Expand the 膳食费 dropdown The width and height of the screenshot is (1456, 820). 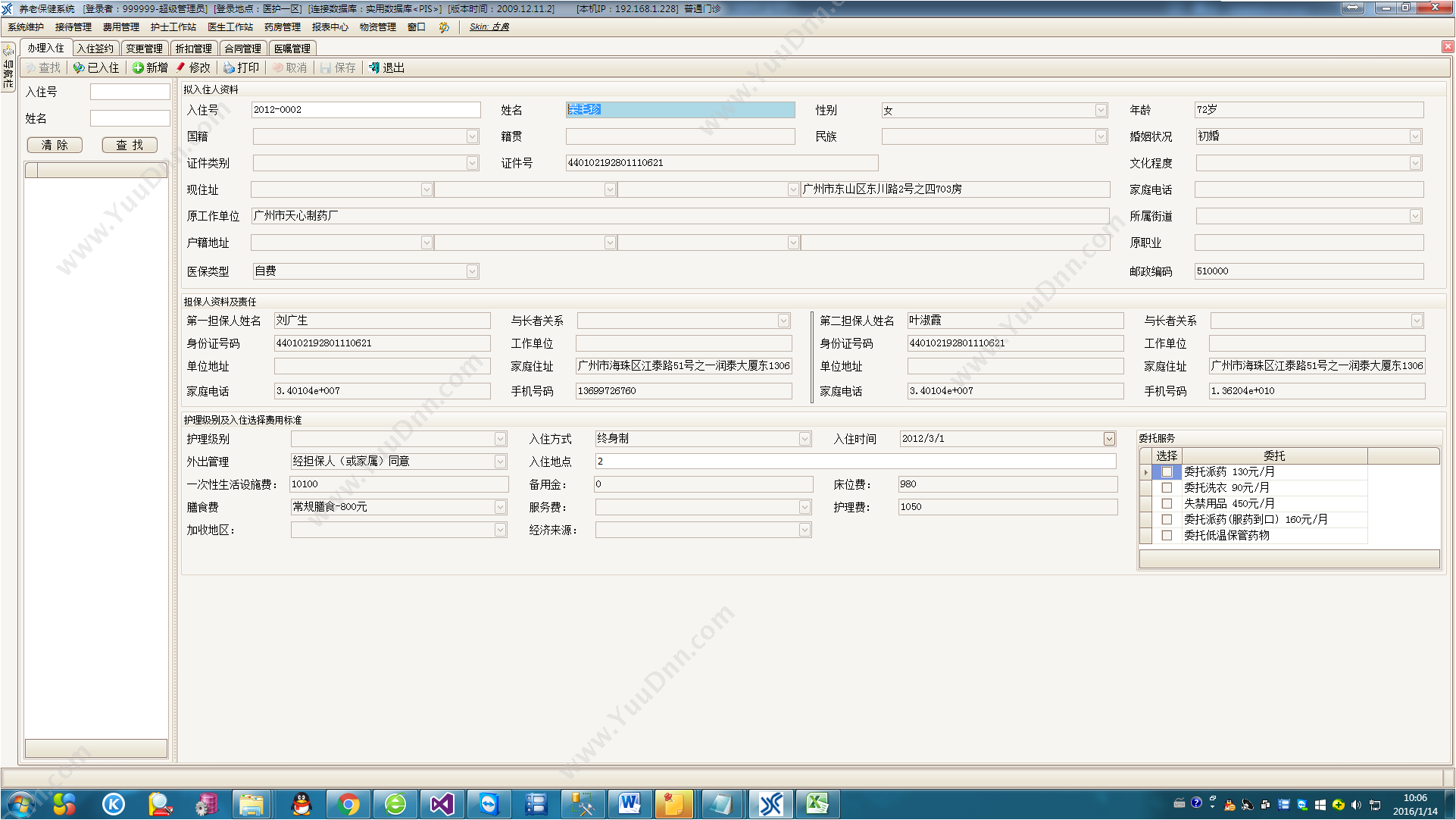point(500,508)
